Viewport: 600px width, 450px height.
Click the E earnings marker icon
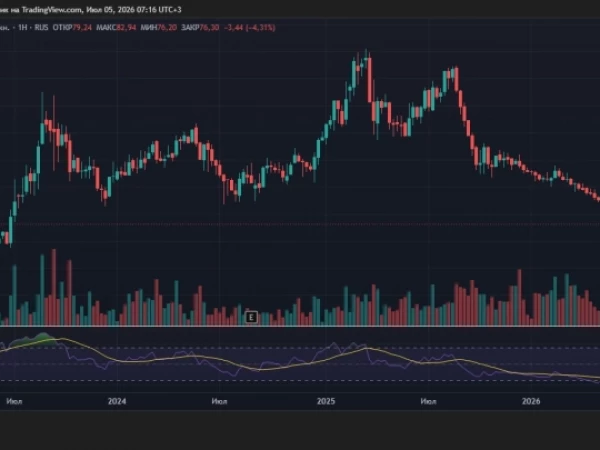tap(251, 317)
